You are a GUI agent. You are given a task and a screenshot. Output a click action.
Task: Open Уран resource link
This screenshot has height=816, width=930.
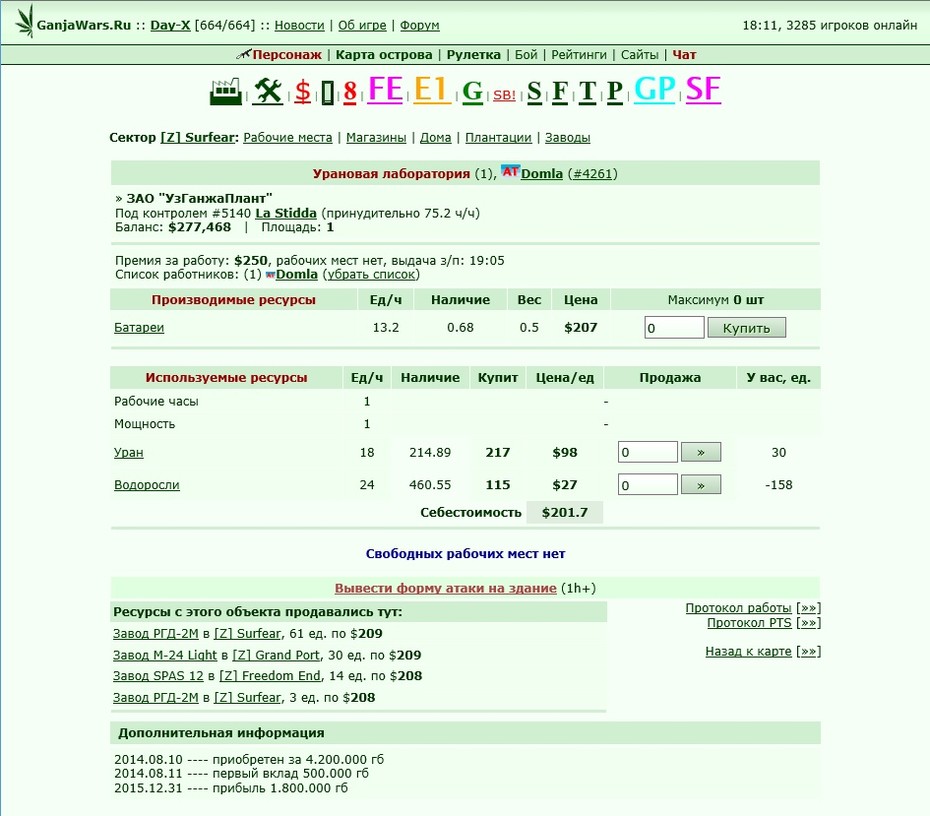[x=129, y=452]
